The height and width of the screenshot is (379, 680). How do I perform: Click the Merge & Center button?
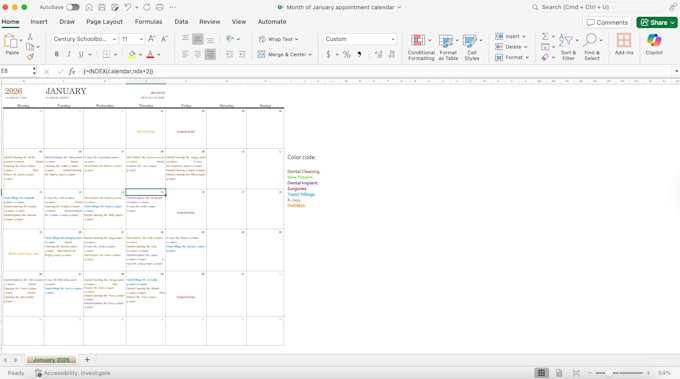pyautogui.click(x=285, y=54)
